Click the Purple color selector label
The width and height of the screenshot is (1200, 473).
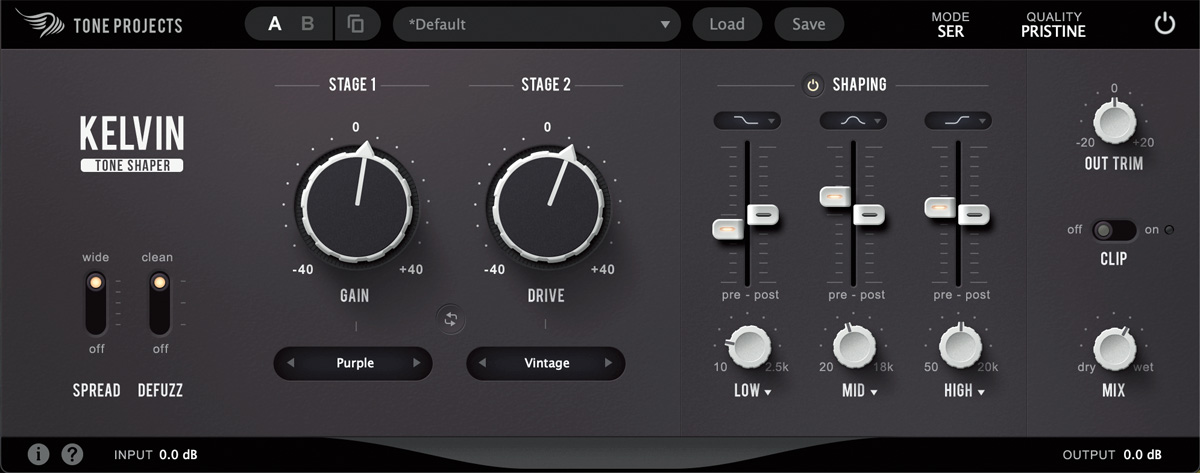tap(354, 363)
